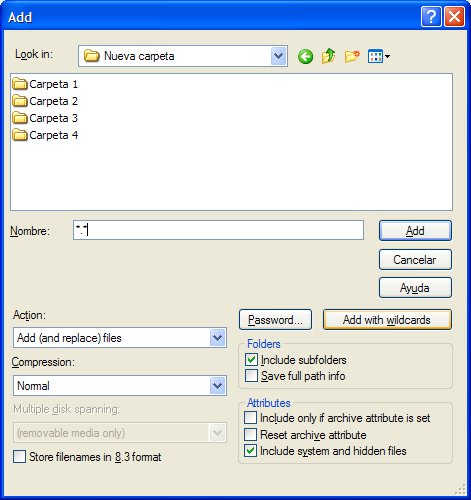This screenshot has height=500, width=471.
Task: Select the Carpeta 4 folder
Action: tap(45, 135)
